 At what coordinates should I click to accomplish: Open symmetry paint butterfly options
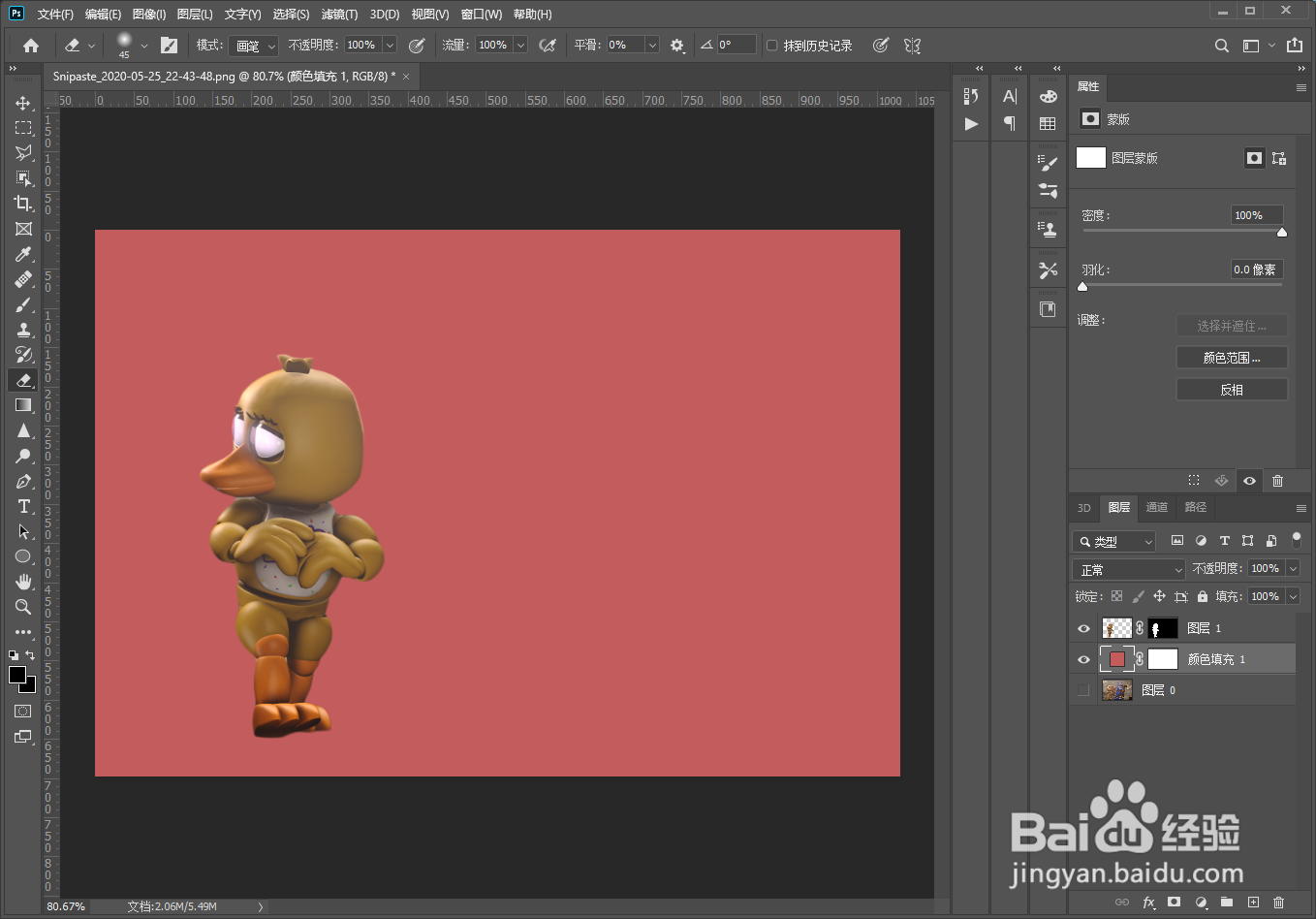[x=912, y=46]
